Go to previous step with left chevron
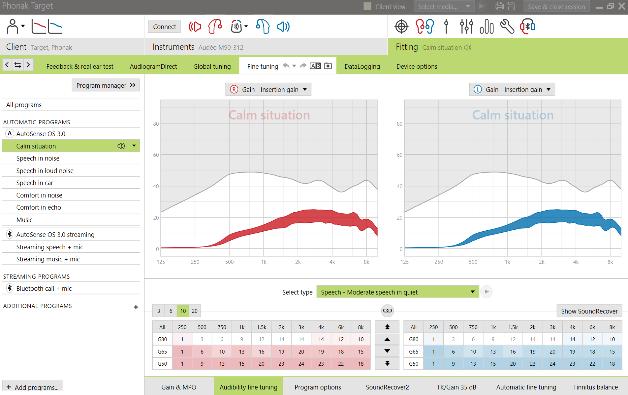 click(7, 65)
